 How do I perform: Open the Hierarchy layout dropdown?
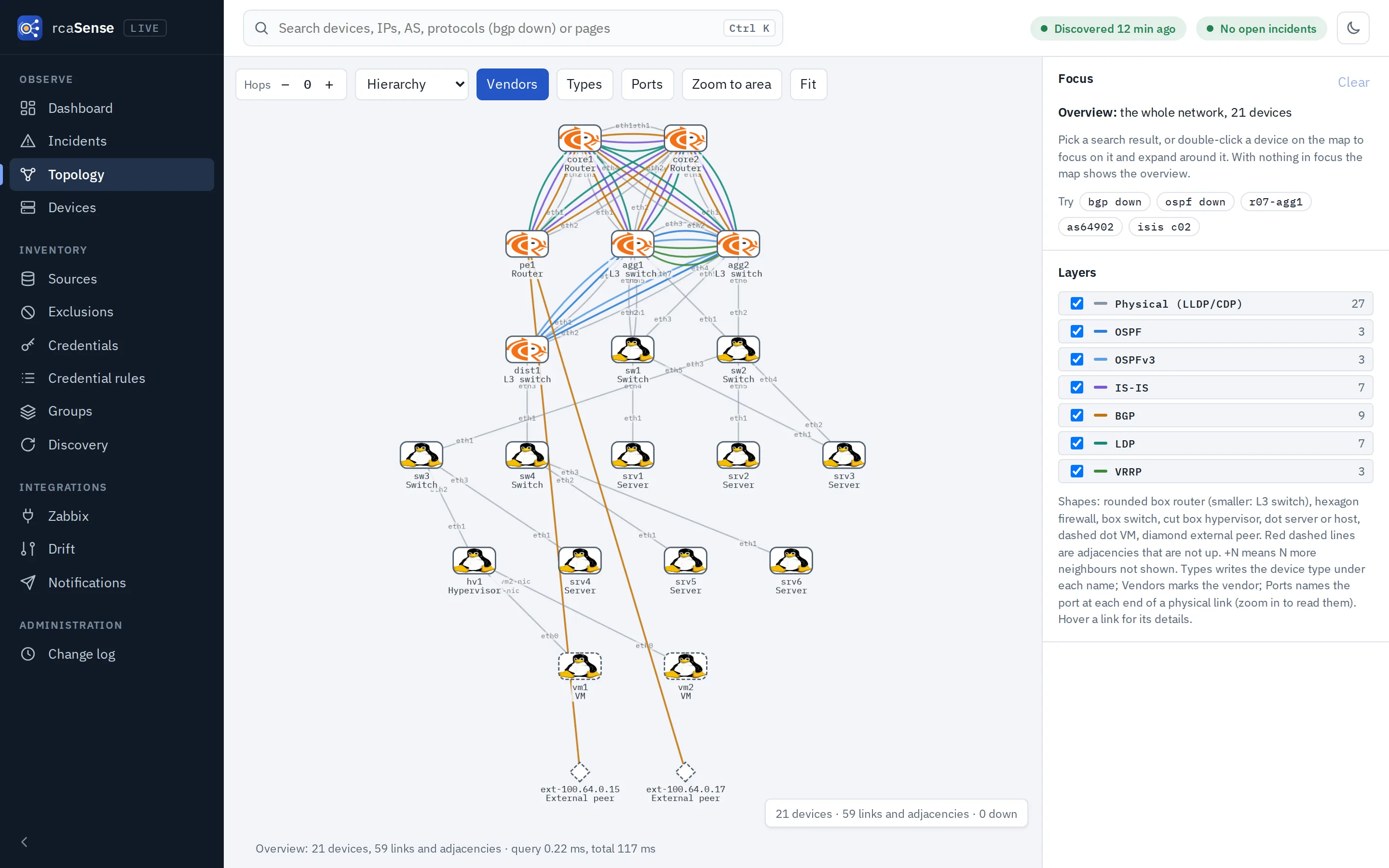pyautogui.click(x=412, y=84)
